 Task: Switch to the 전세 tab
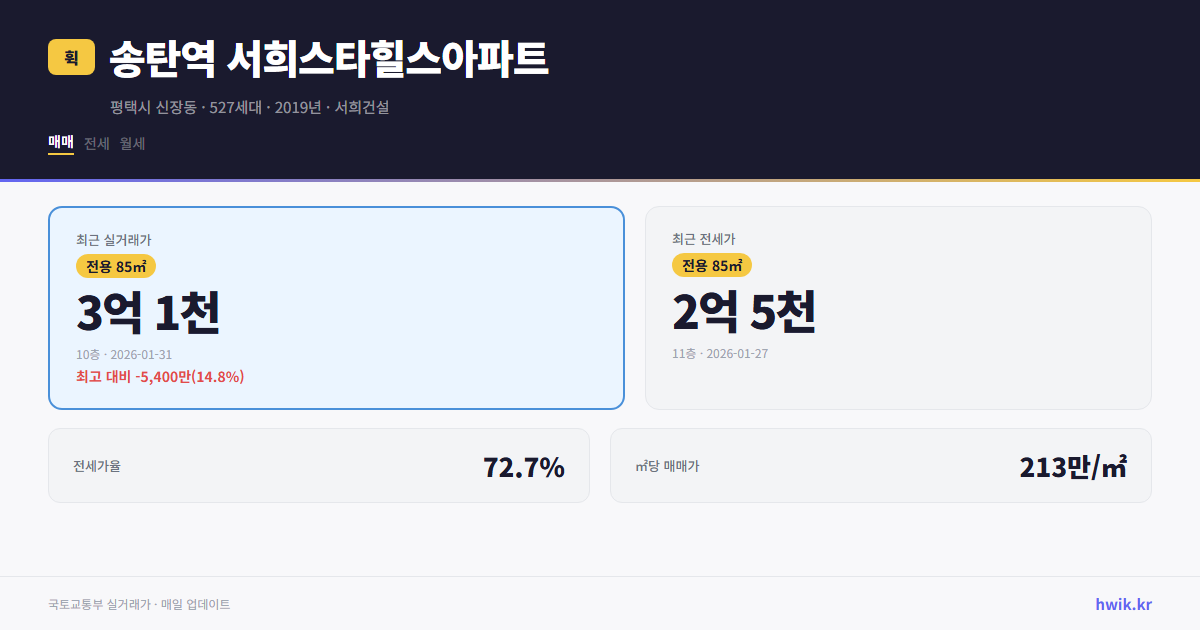pos(96,143)
